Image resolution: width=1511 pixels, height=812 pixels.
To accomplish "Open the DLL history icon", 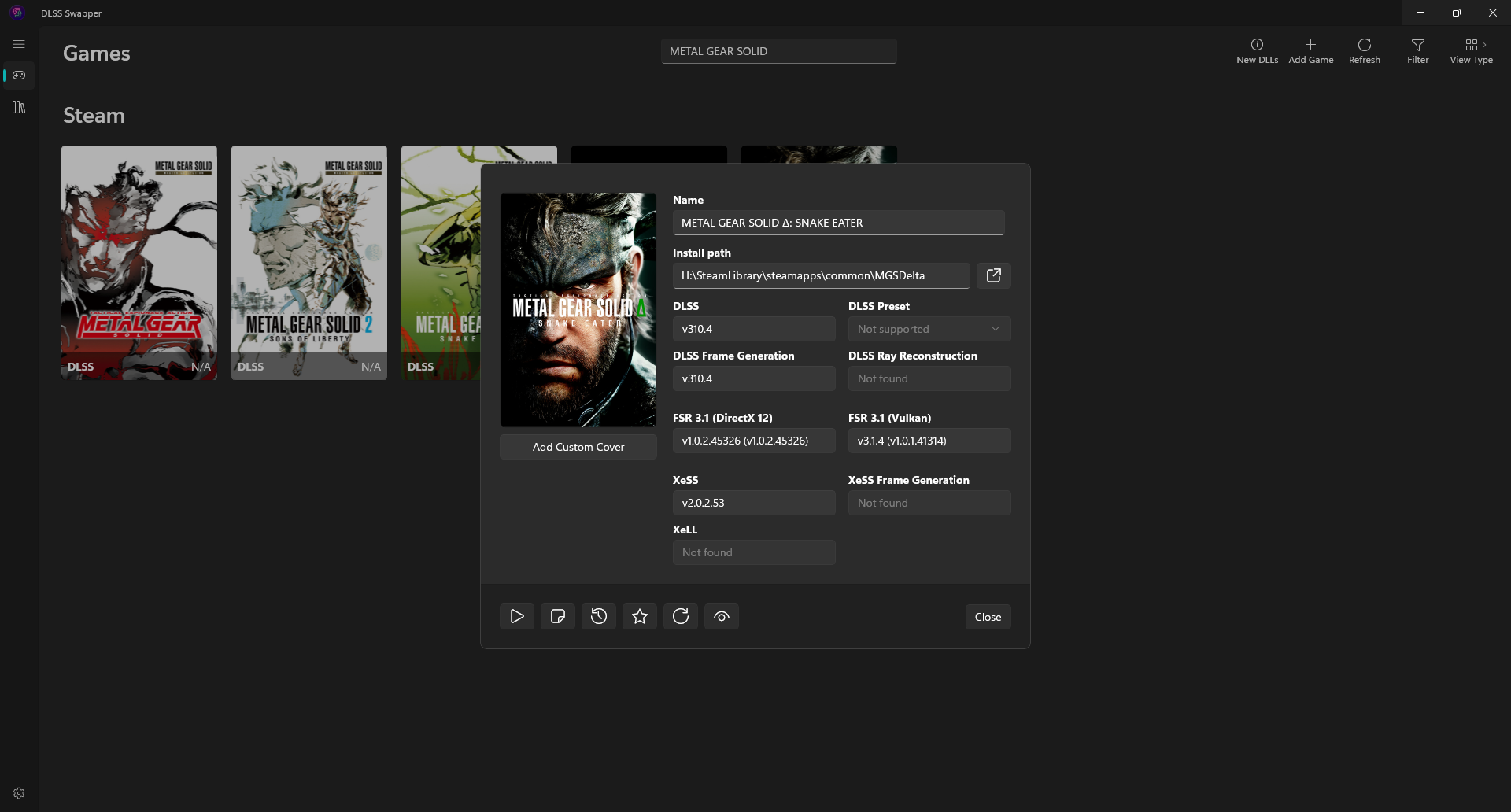I will pyautogui.click(x=599, y=616).
